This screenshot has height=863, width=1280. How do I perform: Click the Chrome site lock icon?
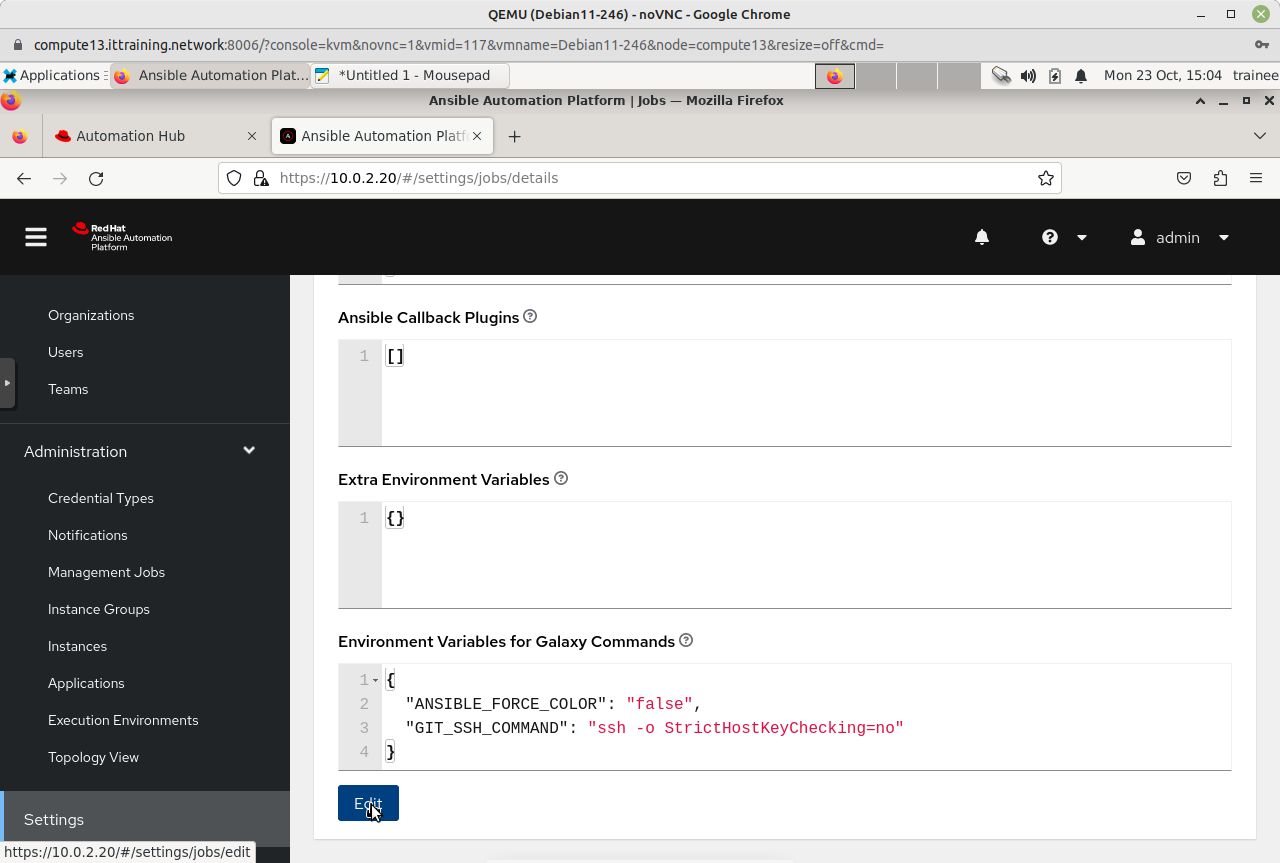click(x=17, y=45)
